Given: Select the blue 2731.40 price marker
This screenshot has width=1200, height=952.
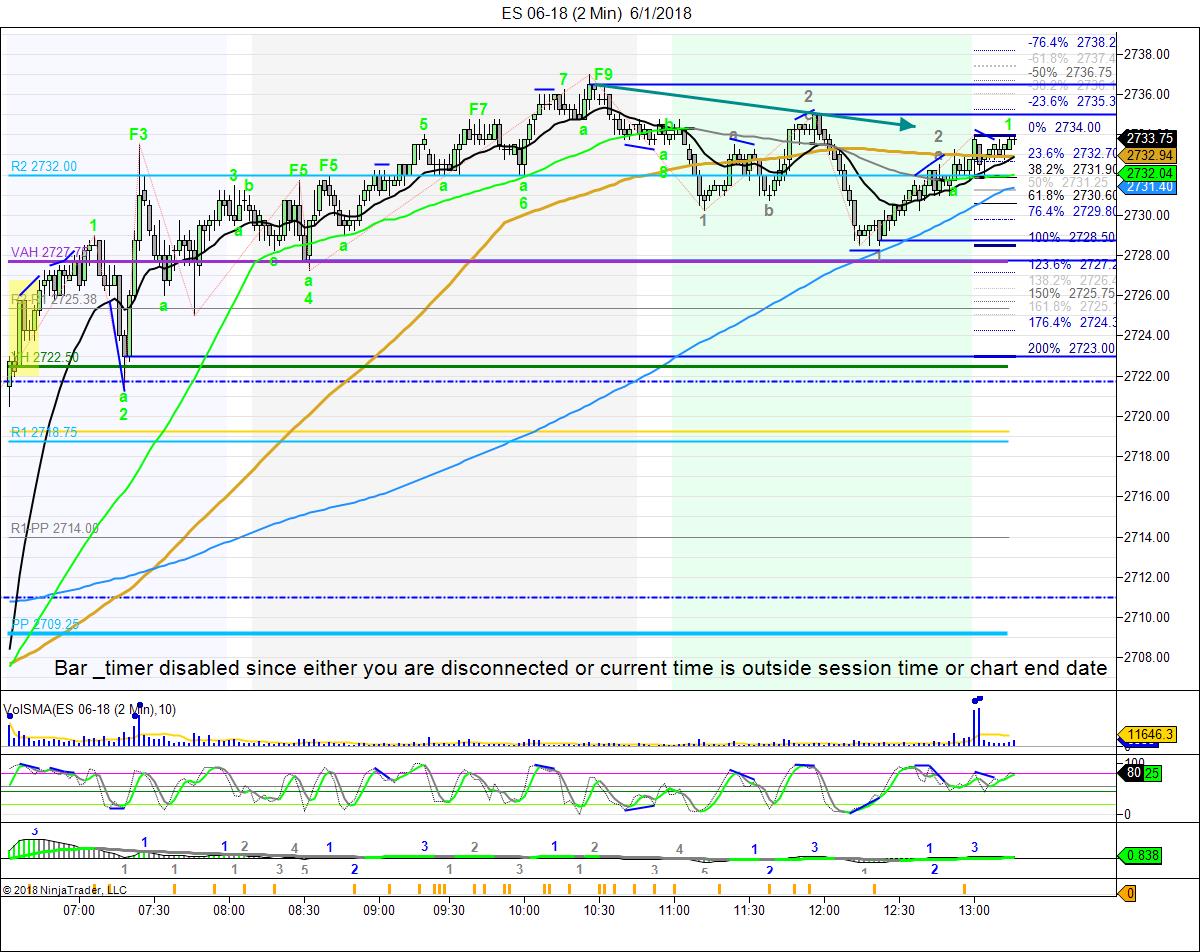Looking at the screenshot, I should [1148, 187].
